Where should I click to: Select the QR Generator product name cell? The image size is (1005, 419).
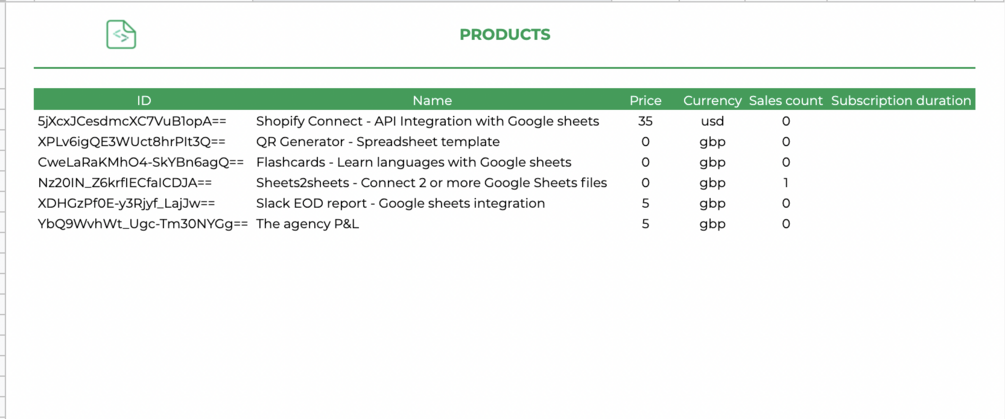tap(378, 142)
